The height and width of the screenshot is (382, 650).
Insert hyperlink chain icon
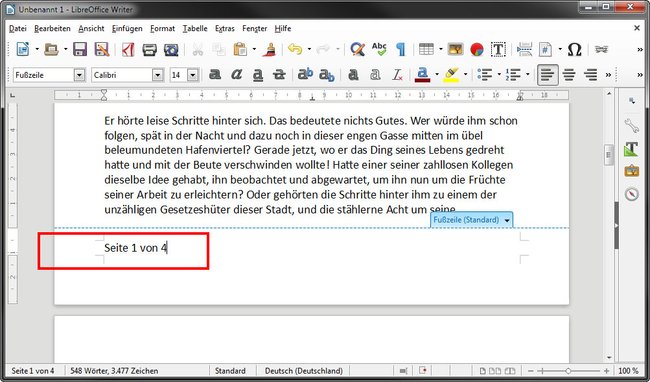(x=601, y=49)
